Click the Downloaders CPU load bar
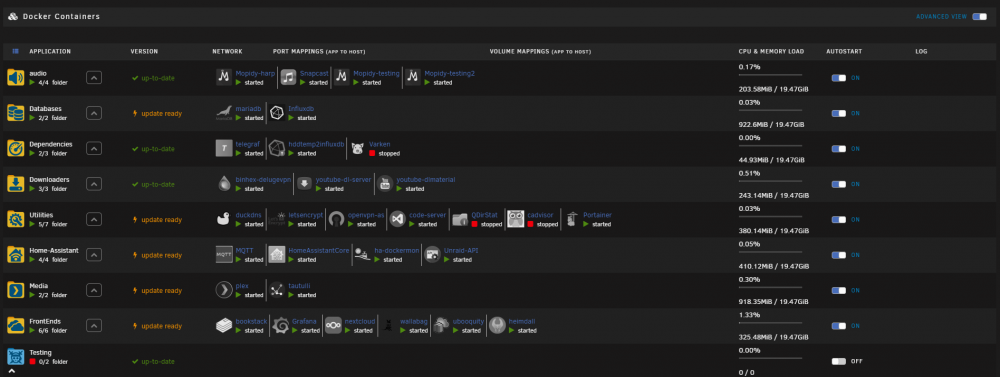Viewport: 1000px width, 377px height. coord(770,182)
